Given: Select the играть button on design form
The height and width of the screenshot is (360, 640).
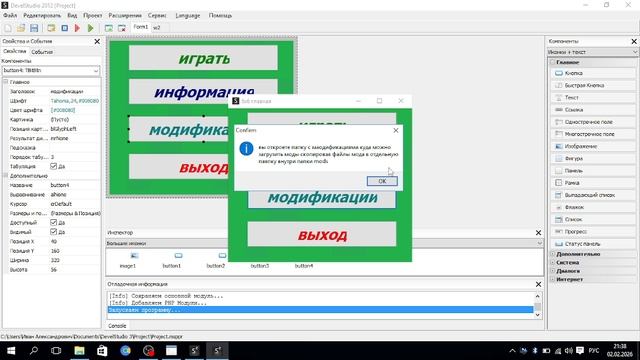Looking at the screenshot, I should coord(203,58).
